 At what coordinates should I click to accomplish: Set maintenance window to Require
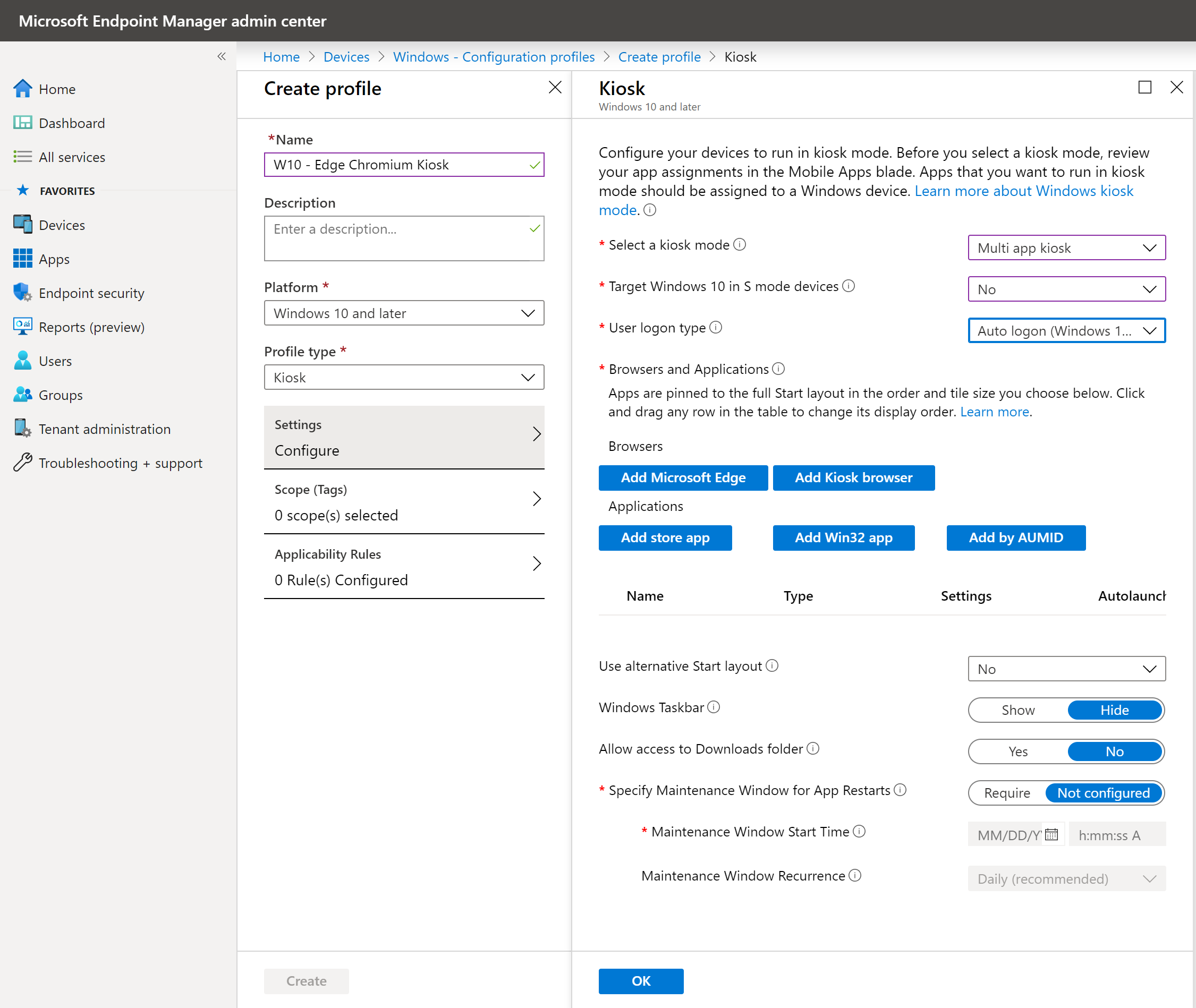click(1007, 792)
